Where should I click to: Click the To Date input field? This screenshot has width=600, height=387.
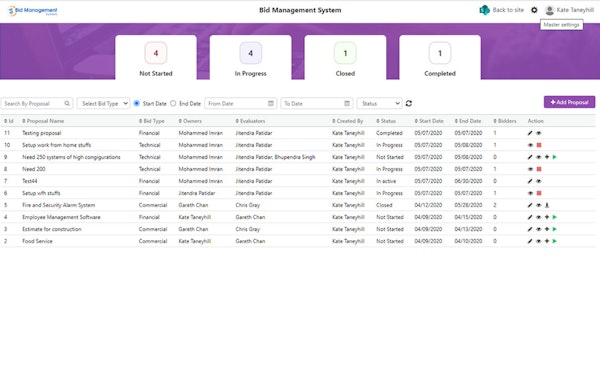click(x=316, y=103)
